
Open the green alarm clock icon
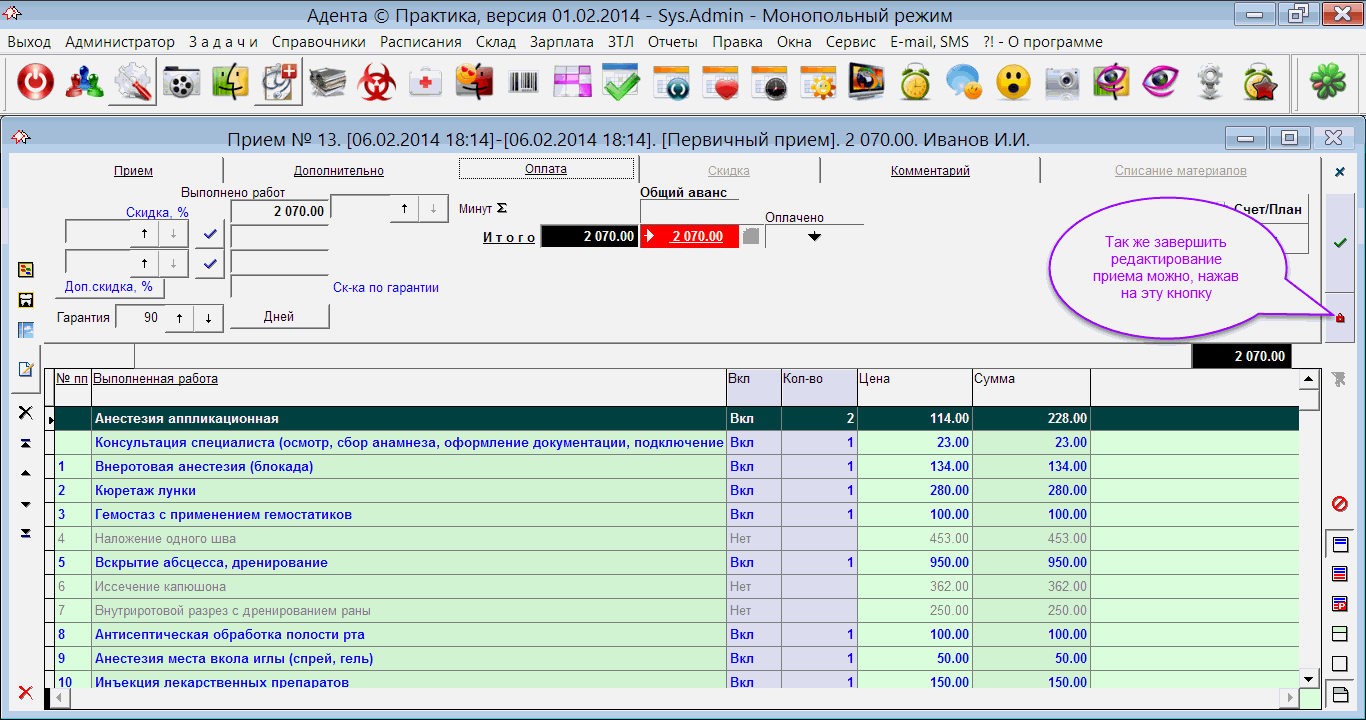pyautogui.click(x=915, y=84)
